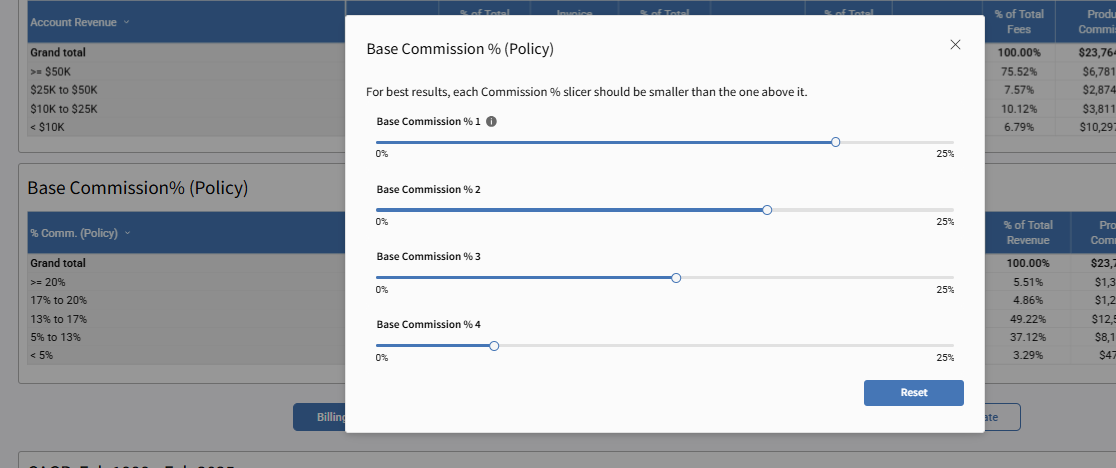Select the ">= 20%" commission row
This screenshot has height=468, width=1116.
(49, 283)
